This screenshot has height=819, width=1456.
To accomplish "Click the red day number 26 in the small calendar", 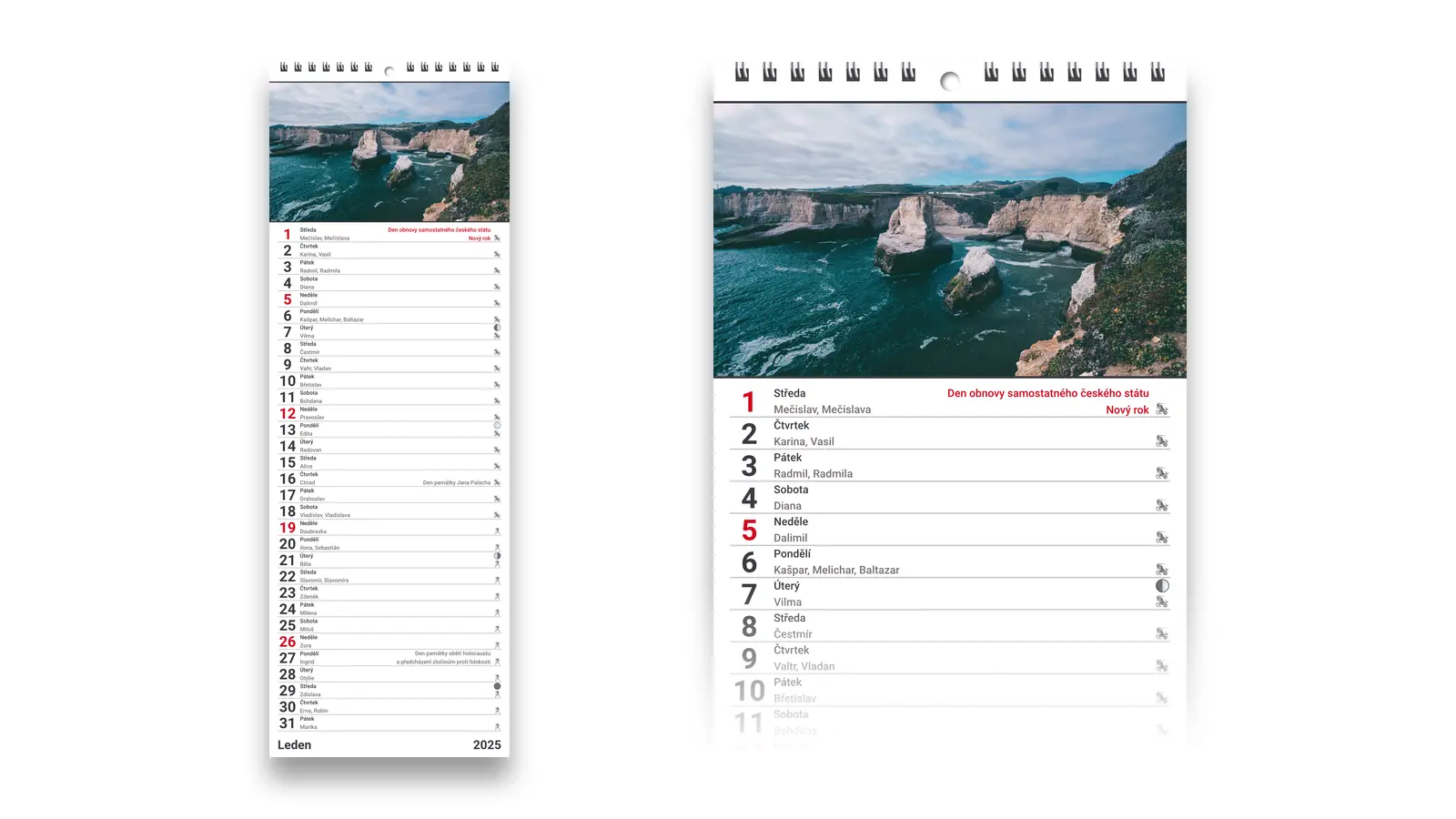I will [x=288, y=642].
